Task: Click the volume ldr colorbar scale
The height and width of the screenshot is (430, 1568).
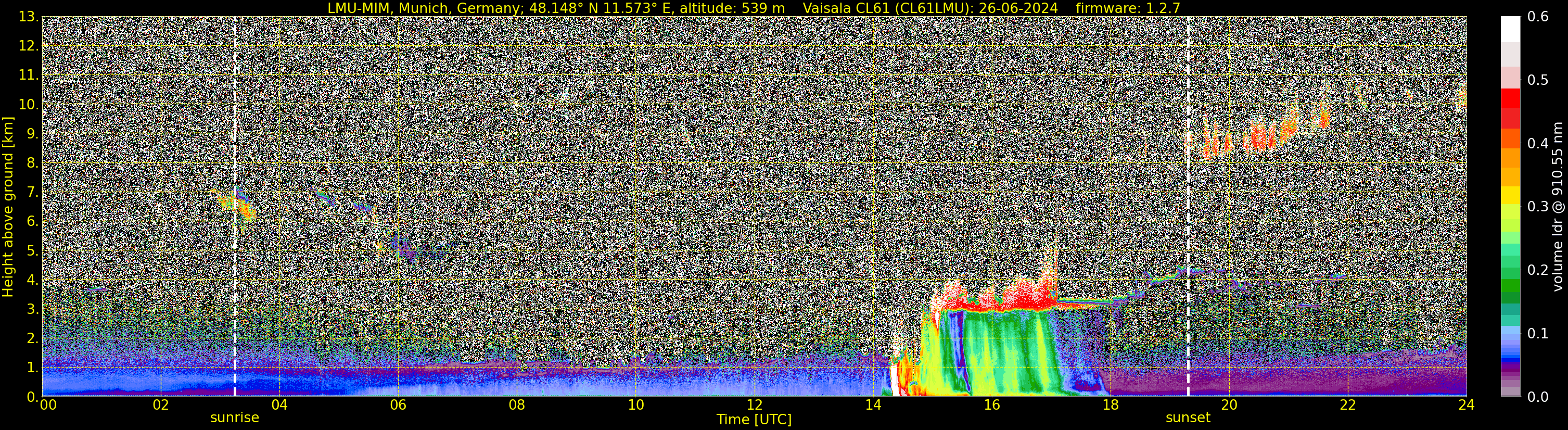Action: tap(1510, 207)
